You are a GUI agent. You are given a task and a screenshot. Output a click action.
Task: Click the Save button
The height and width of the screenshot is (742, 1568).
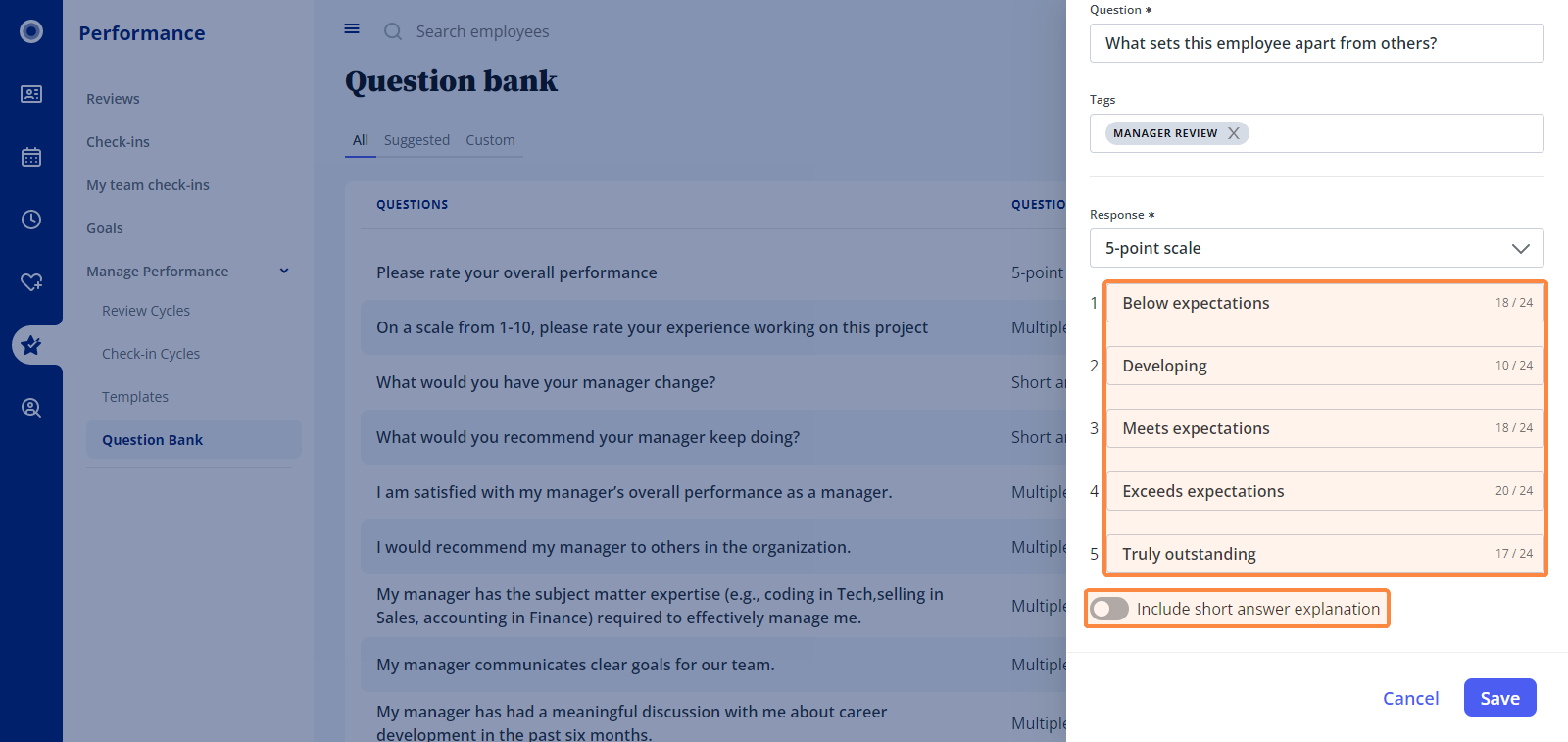coord(1499,697)
